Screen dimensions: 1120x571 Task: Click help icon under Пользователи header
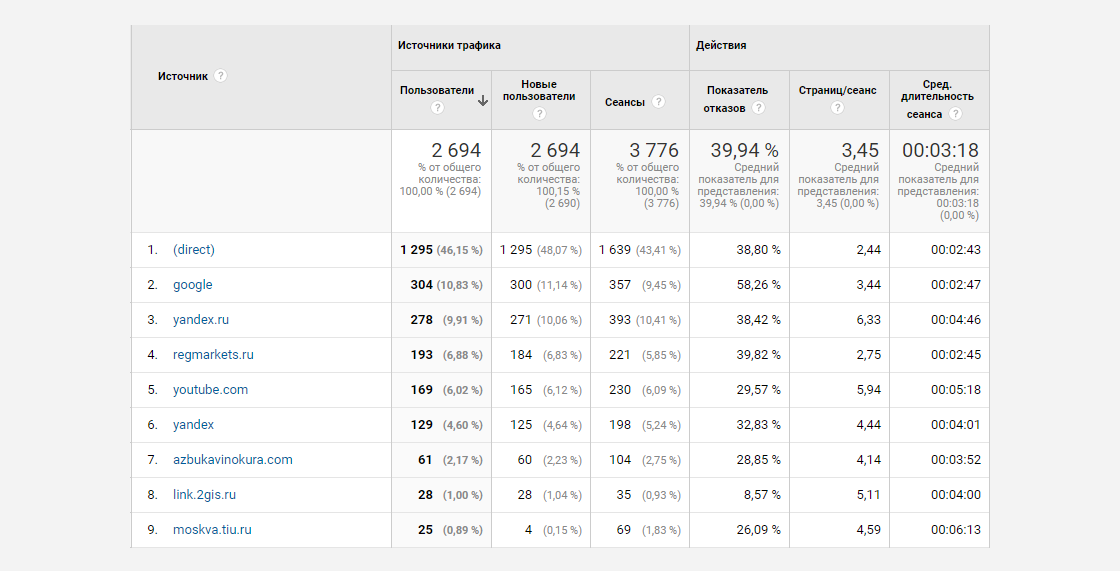[x=438, y=107]
